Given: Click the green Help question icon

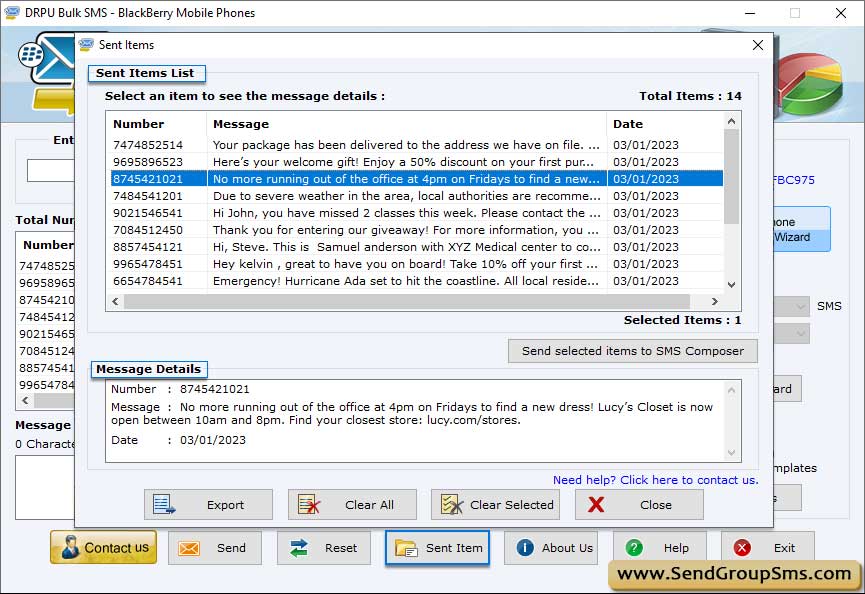Looking at the screenshot, I should coord(634,548).
